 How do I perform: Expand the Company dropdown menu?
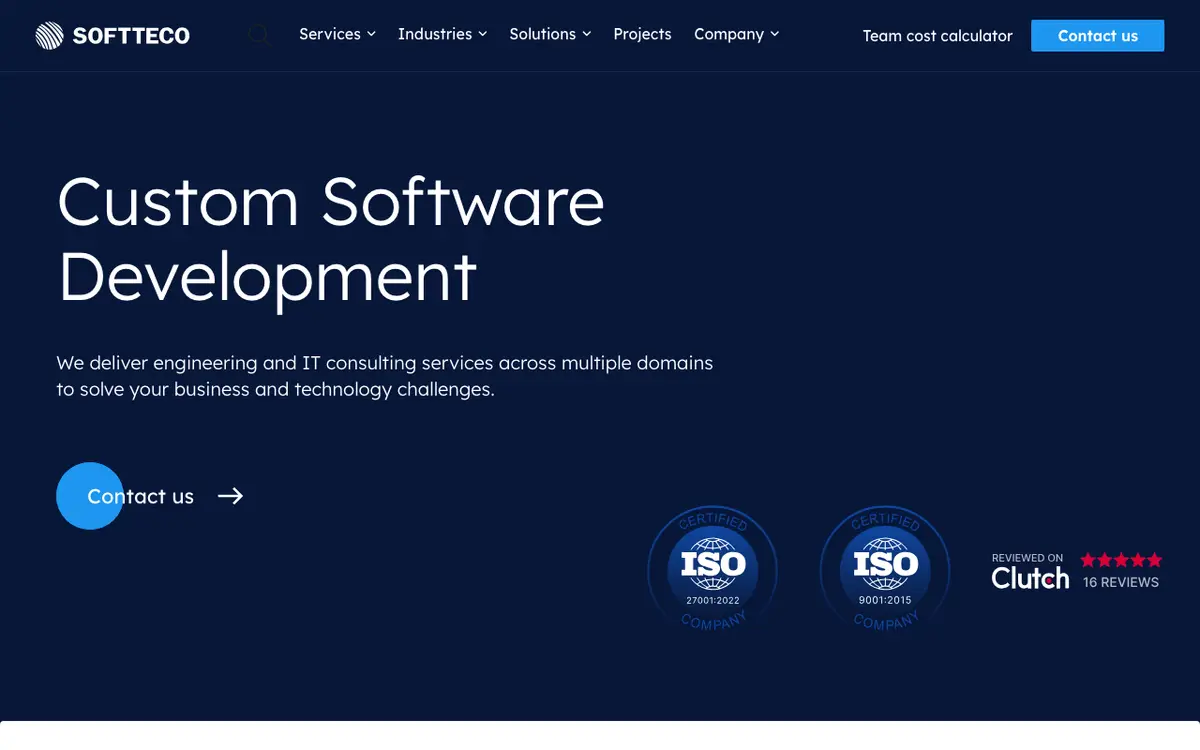click(x=736, y=34)
